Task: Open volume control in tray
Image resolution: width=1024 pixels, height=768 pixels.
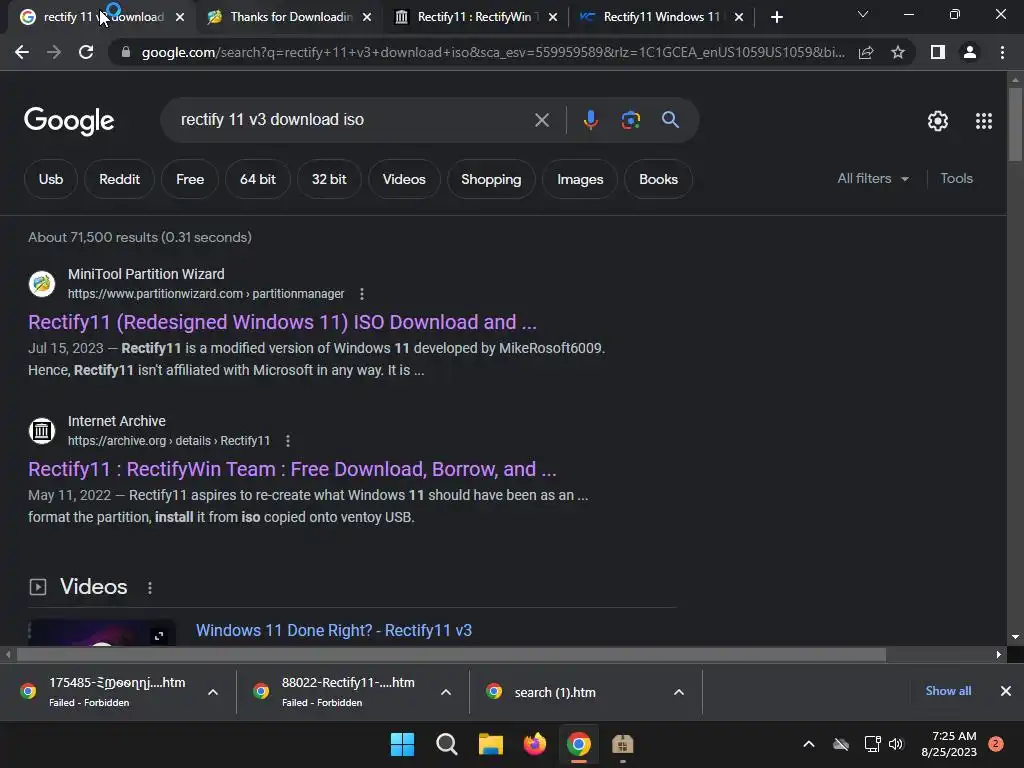Action: [896, 744]
